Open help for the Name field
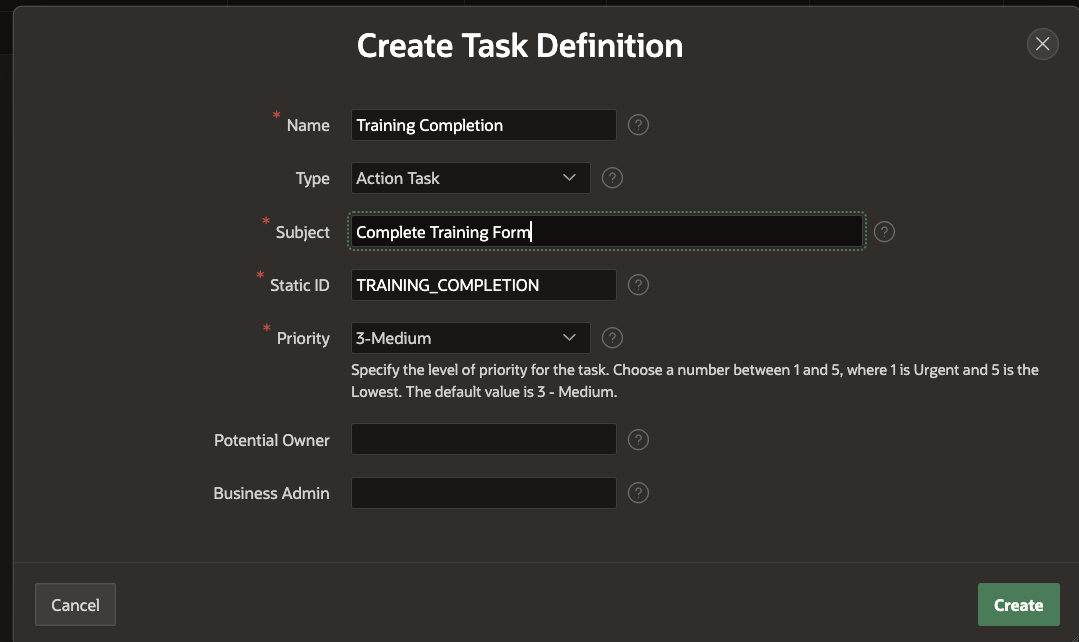Viewport: 1079px width, 642px height. (x=638, y=125)
